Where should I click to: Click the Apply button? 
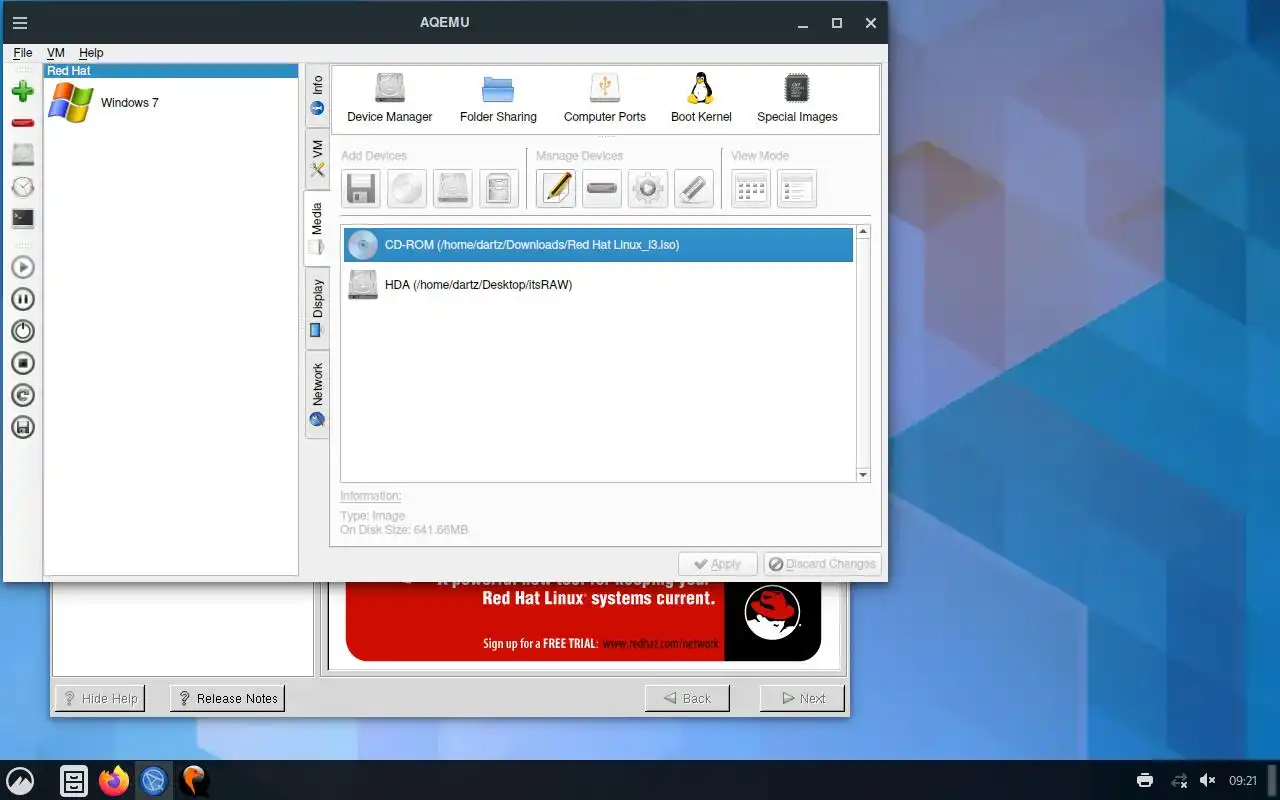[x=718, y=564]
